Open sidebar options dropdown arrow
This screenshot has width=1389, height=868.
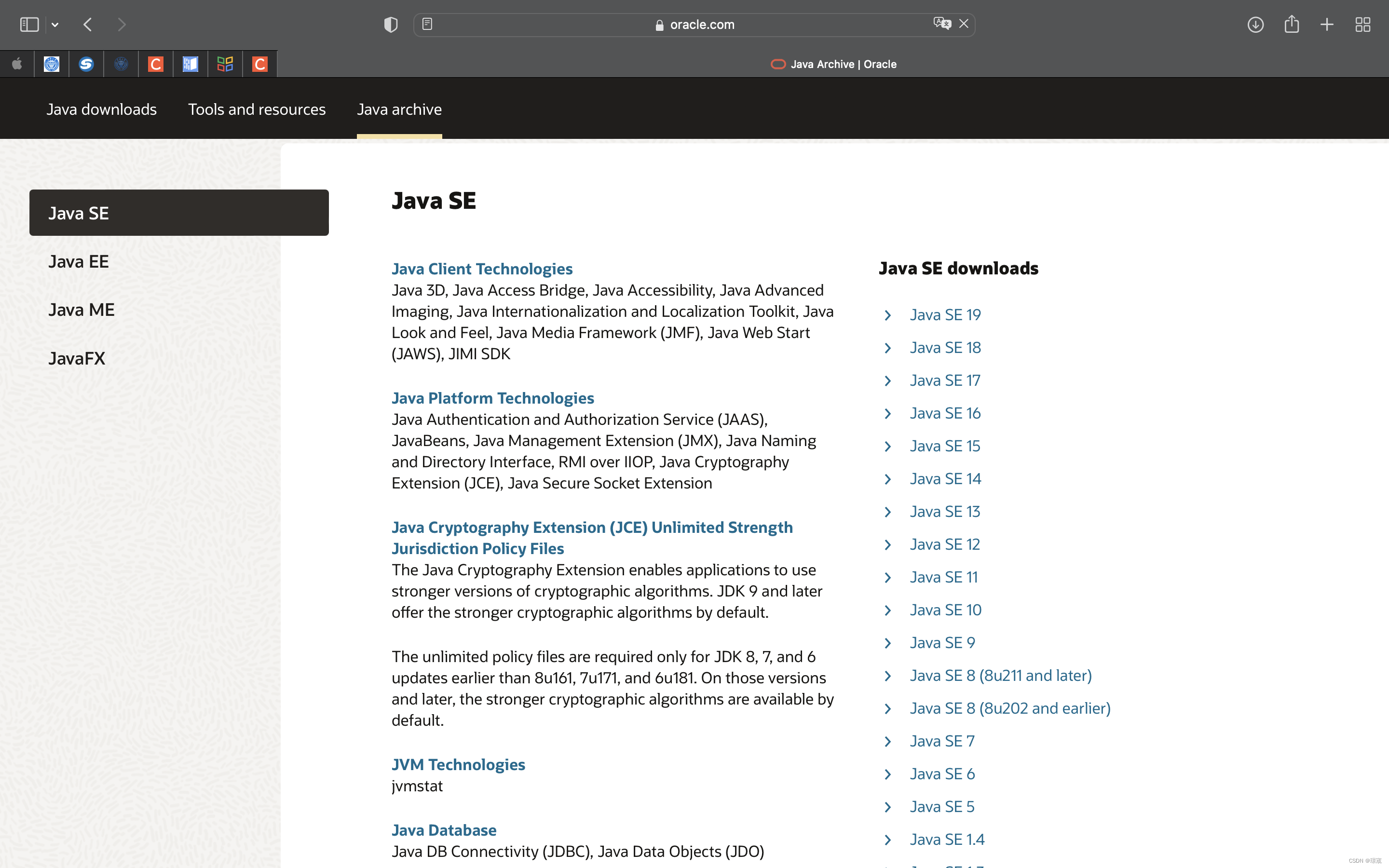55,25
